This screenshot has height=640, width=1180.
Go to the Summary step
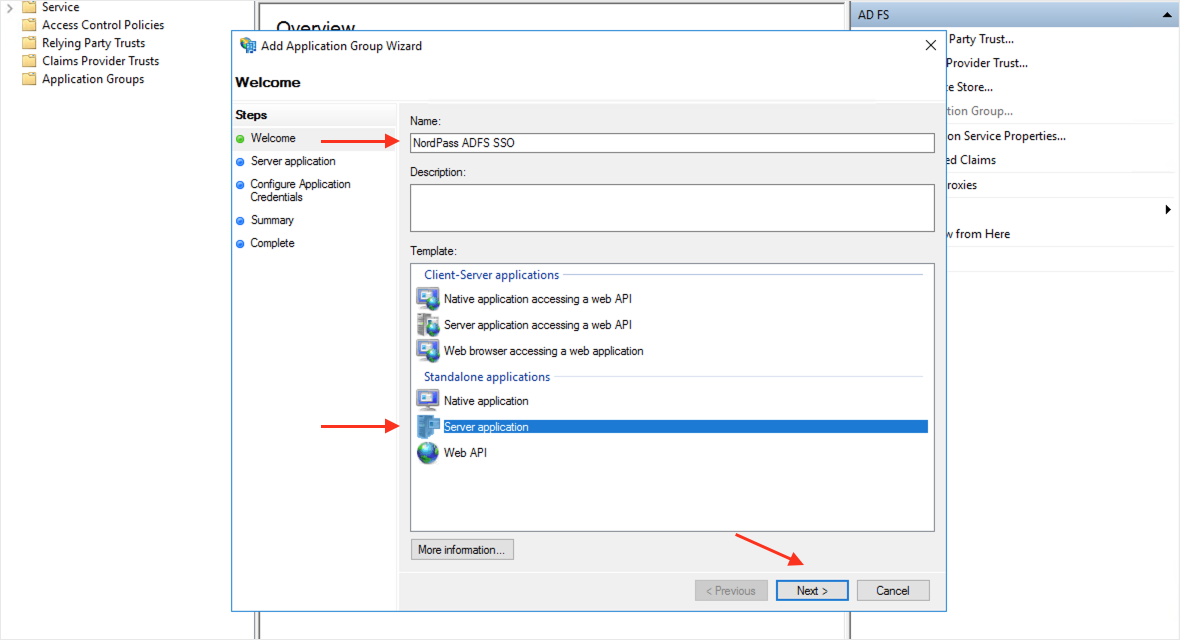(272, 221)
